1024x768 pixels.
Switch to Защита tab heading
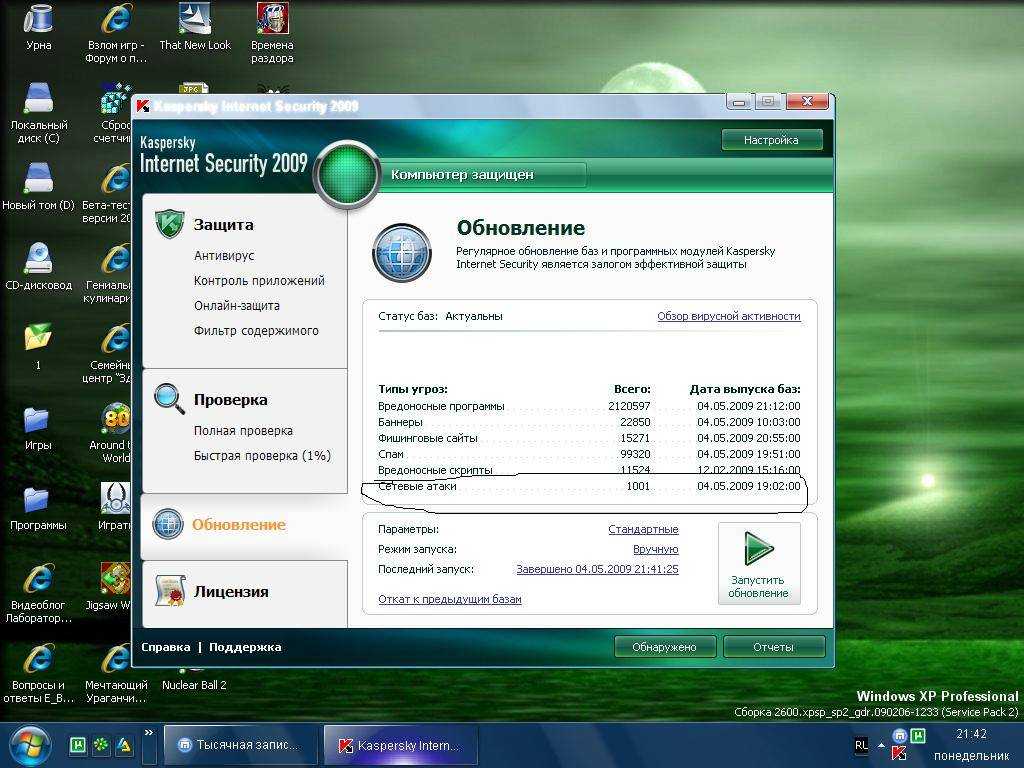(x=223, y=225)
